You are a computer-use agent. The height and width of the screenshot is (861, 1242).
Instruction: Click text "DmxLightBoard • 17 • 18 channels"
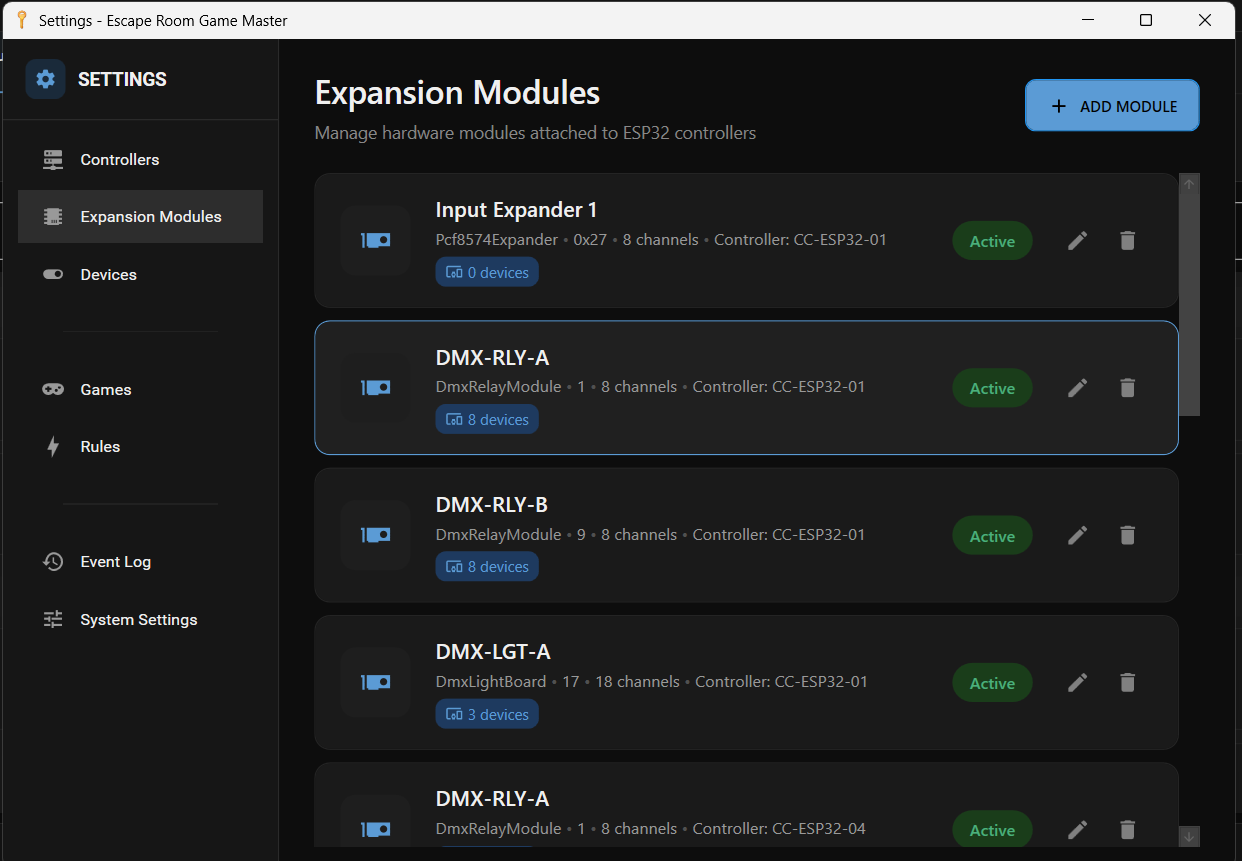(x=558, y=682)
